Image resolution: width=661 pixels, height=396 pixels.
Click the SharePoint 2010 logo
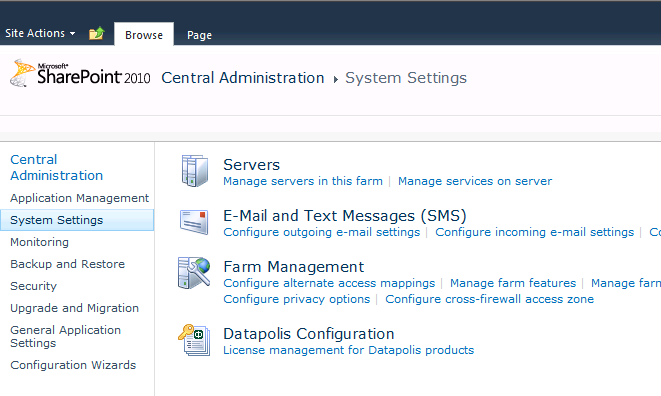click(x=80, y=74)
